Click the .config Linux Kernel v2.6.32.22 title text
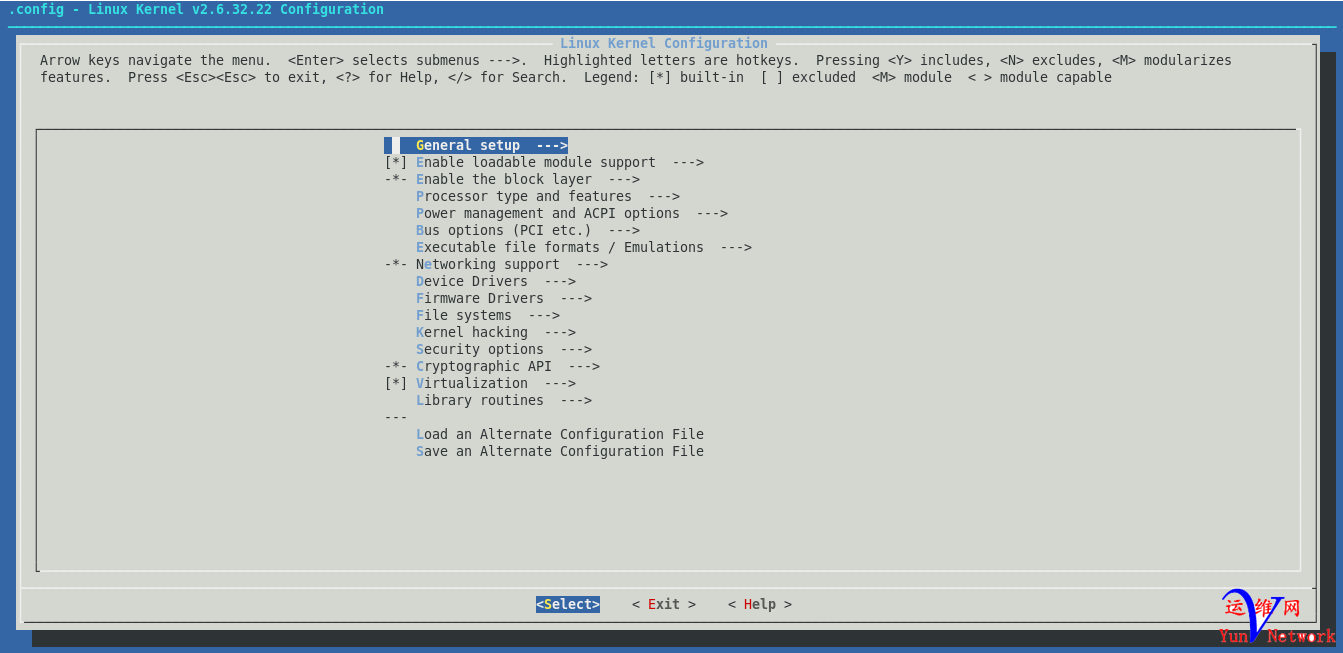 click(196, 9)
